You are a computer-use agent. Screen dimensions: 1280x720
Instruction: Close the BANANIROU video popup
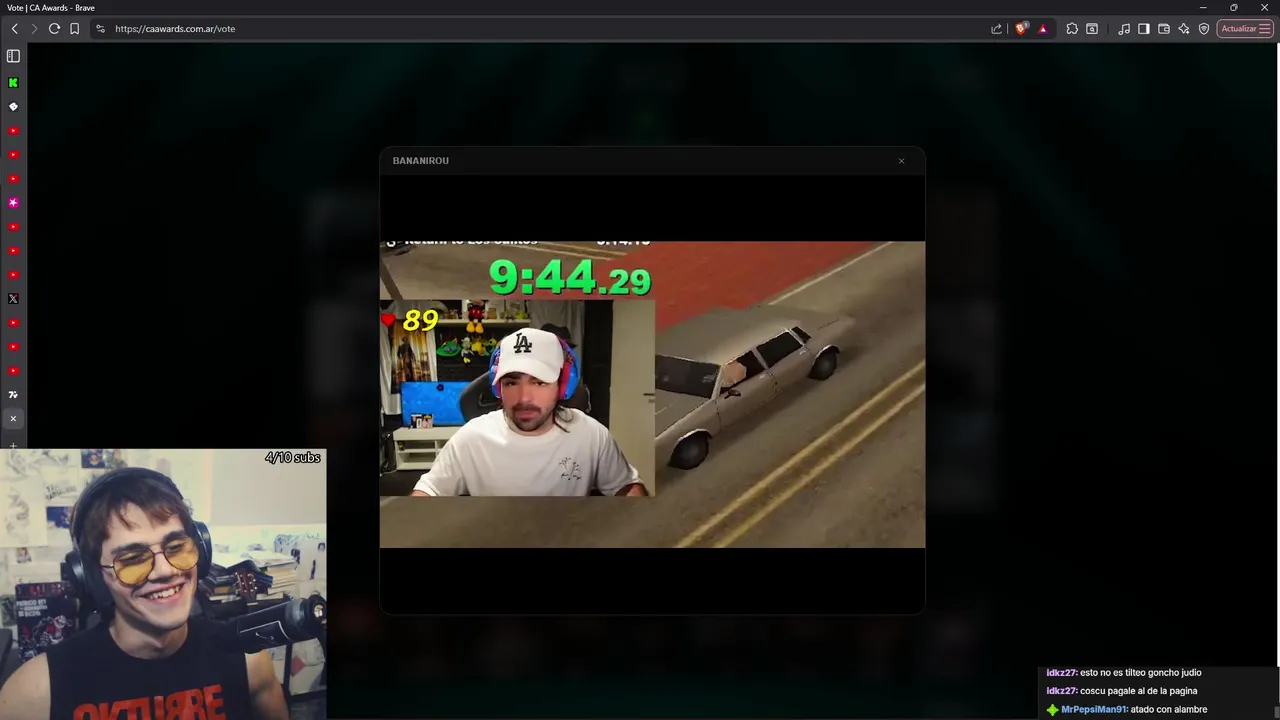click(901, 161)
